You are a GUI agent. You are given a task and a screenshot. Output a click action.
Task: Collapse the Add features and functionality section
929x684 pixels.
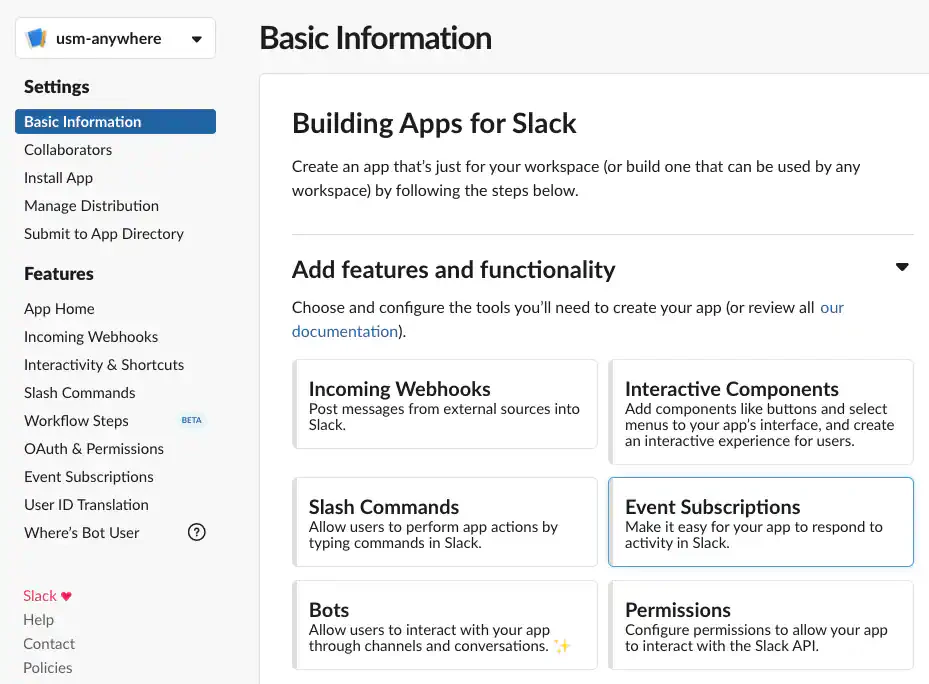[x=902, y=268]
